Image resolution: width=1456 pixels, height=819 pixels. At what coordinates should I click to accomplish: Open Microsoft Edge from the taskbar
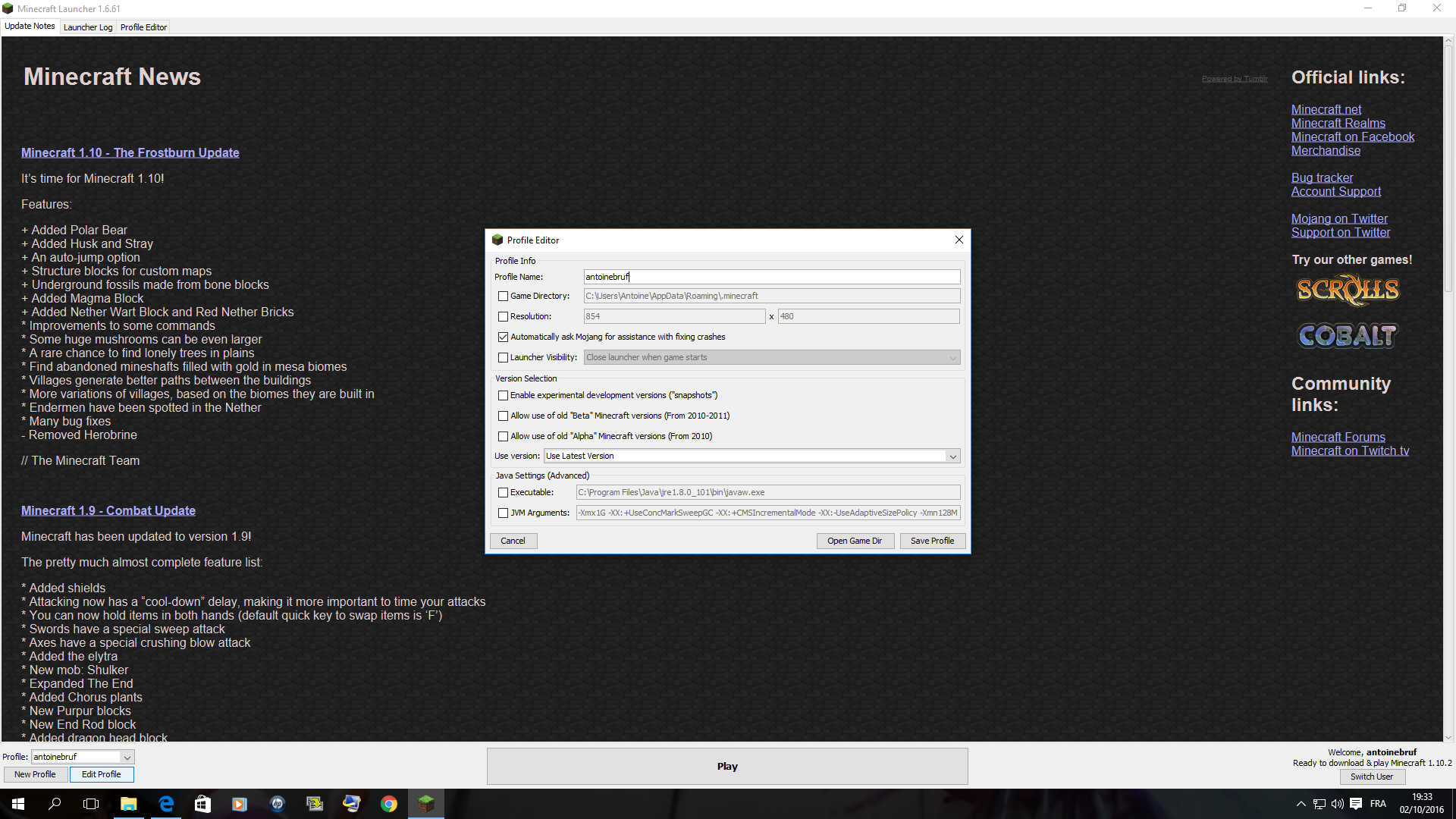click(166, 804)
